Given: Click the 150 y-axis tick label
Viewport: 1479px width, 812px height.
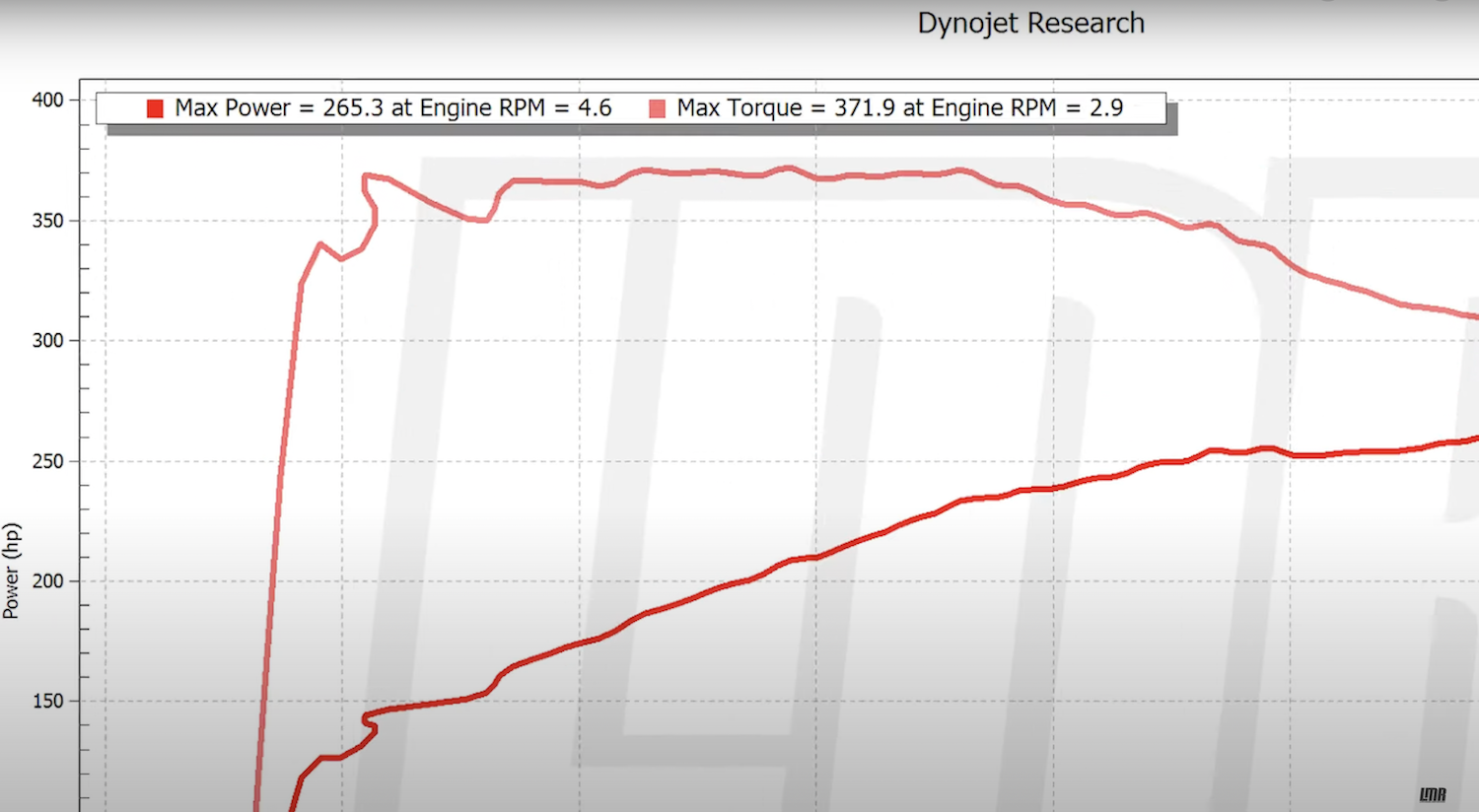Looking at the screenshot, I should (x=47, y=702).
